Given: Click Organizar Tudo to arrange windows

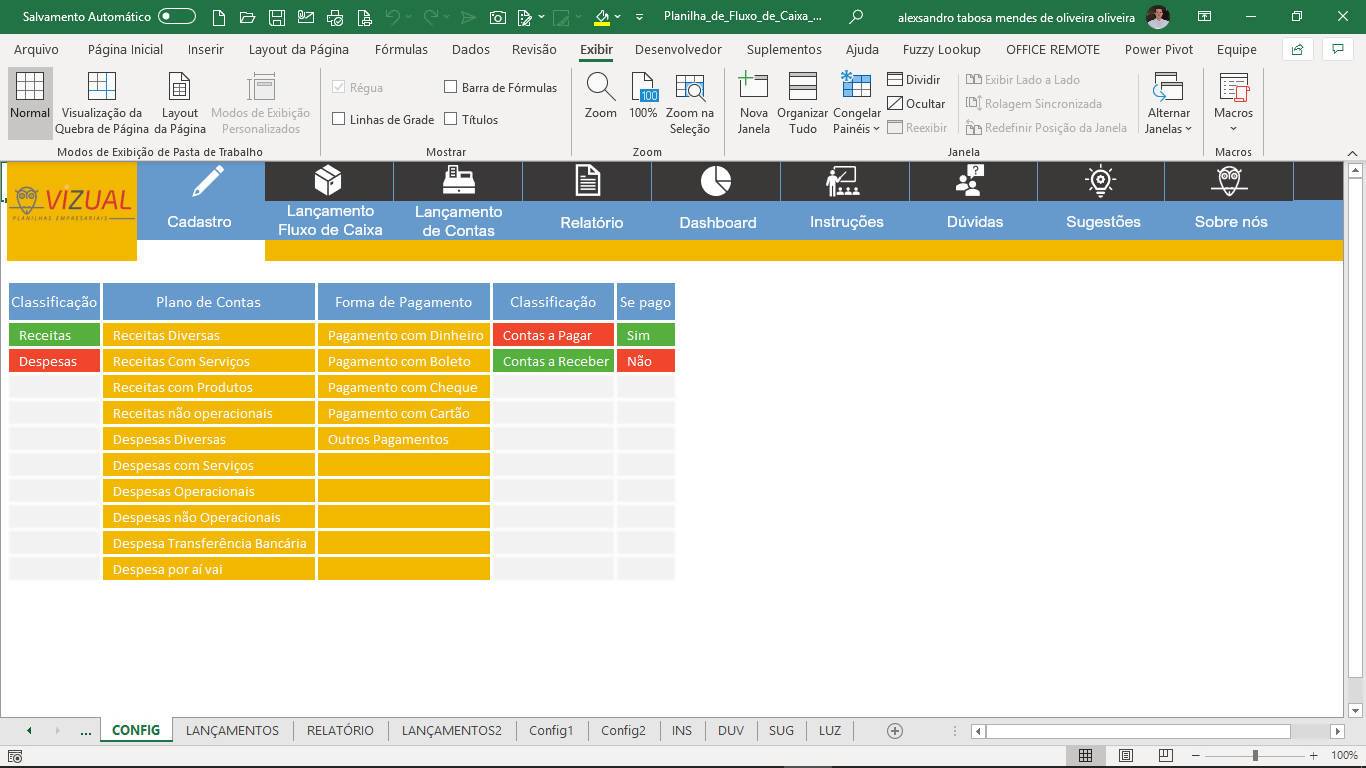Looking at the screenshot, I should [x=803, y=102].
